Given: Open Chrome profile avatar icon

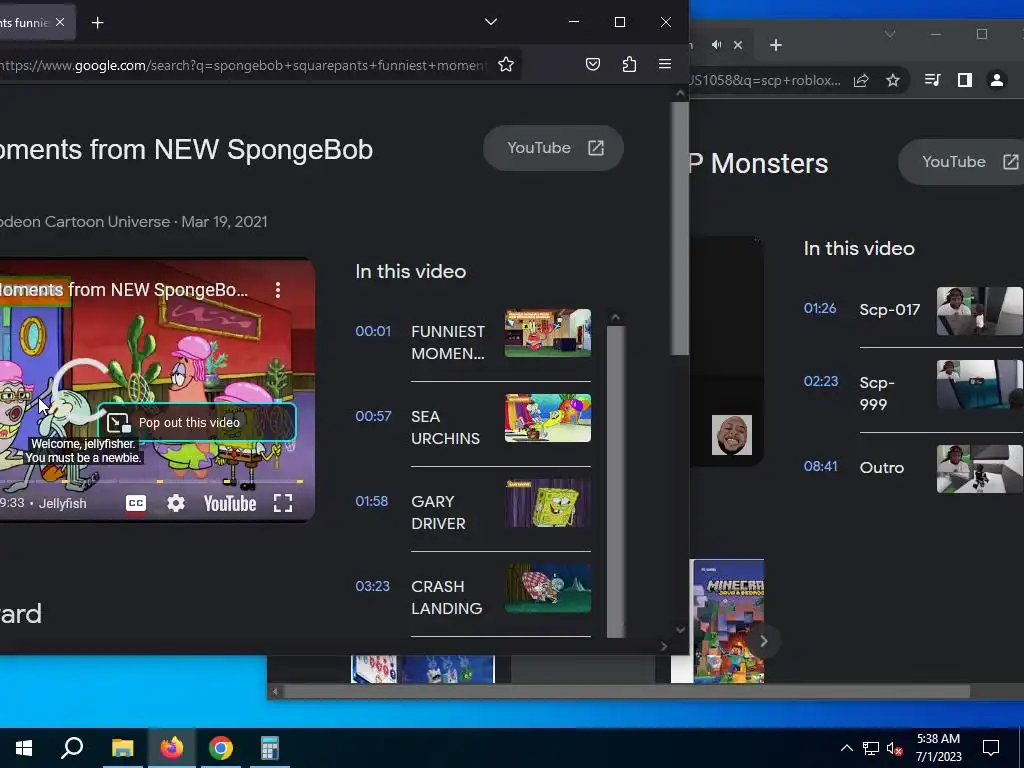Looking at the screenshot, I should tap(997, 80).
